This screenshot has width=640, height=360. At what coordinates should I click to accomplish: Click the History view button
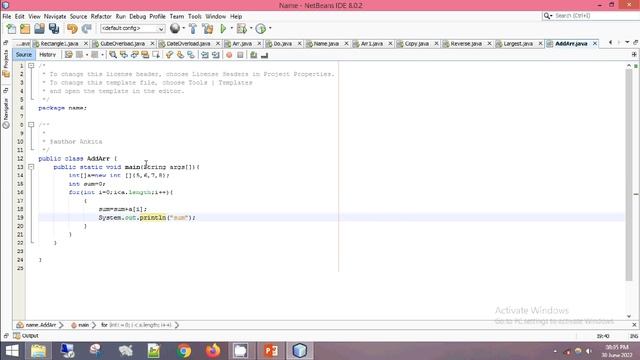point(48,55)
